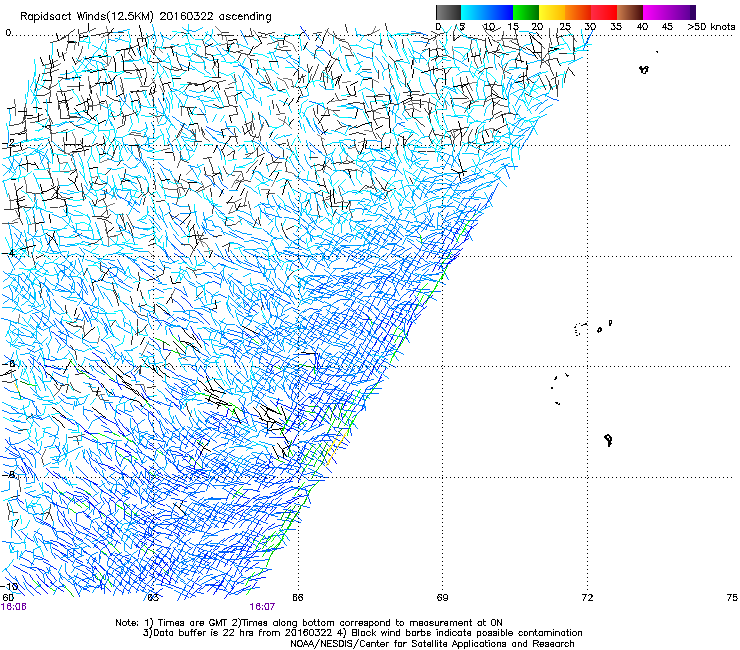The width and height of the screenshot is (740, 650).
Task: Click the '-8' latitude axis label
Action: point(10,474)
